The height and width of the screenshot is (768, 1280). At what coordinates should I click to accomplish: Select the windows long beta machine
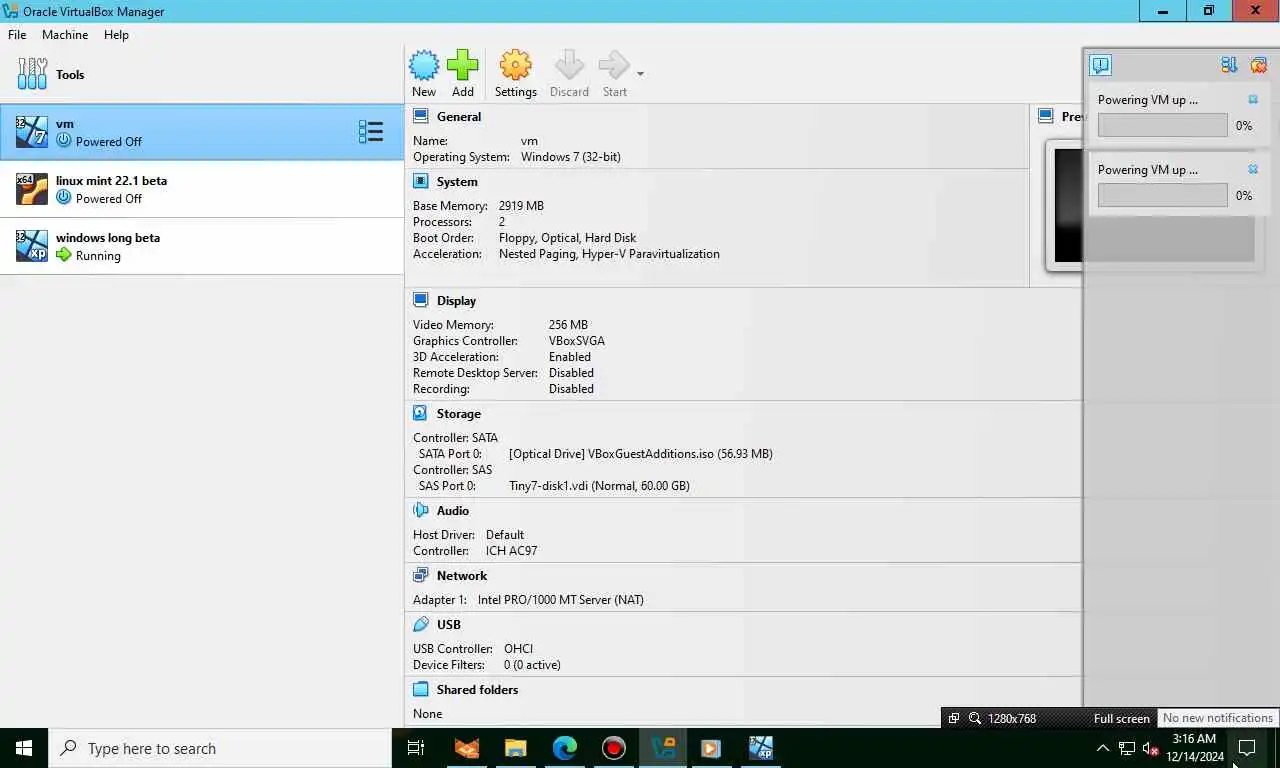point(202,246)
